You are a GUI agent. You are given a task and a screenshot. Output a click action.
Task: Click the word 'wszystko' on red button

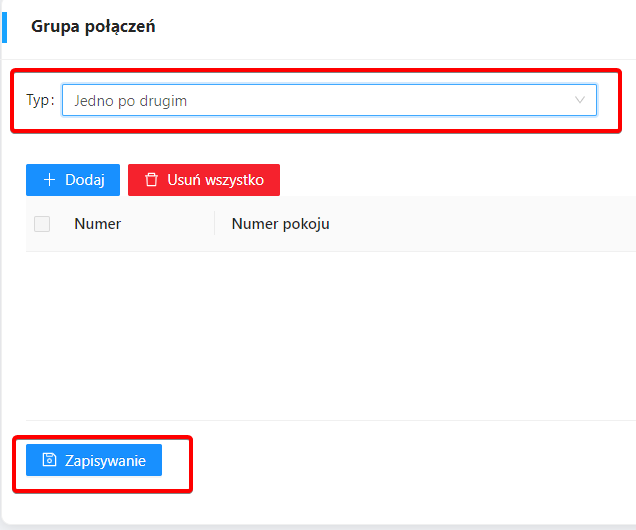234,180
